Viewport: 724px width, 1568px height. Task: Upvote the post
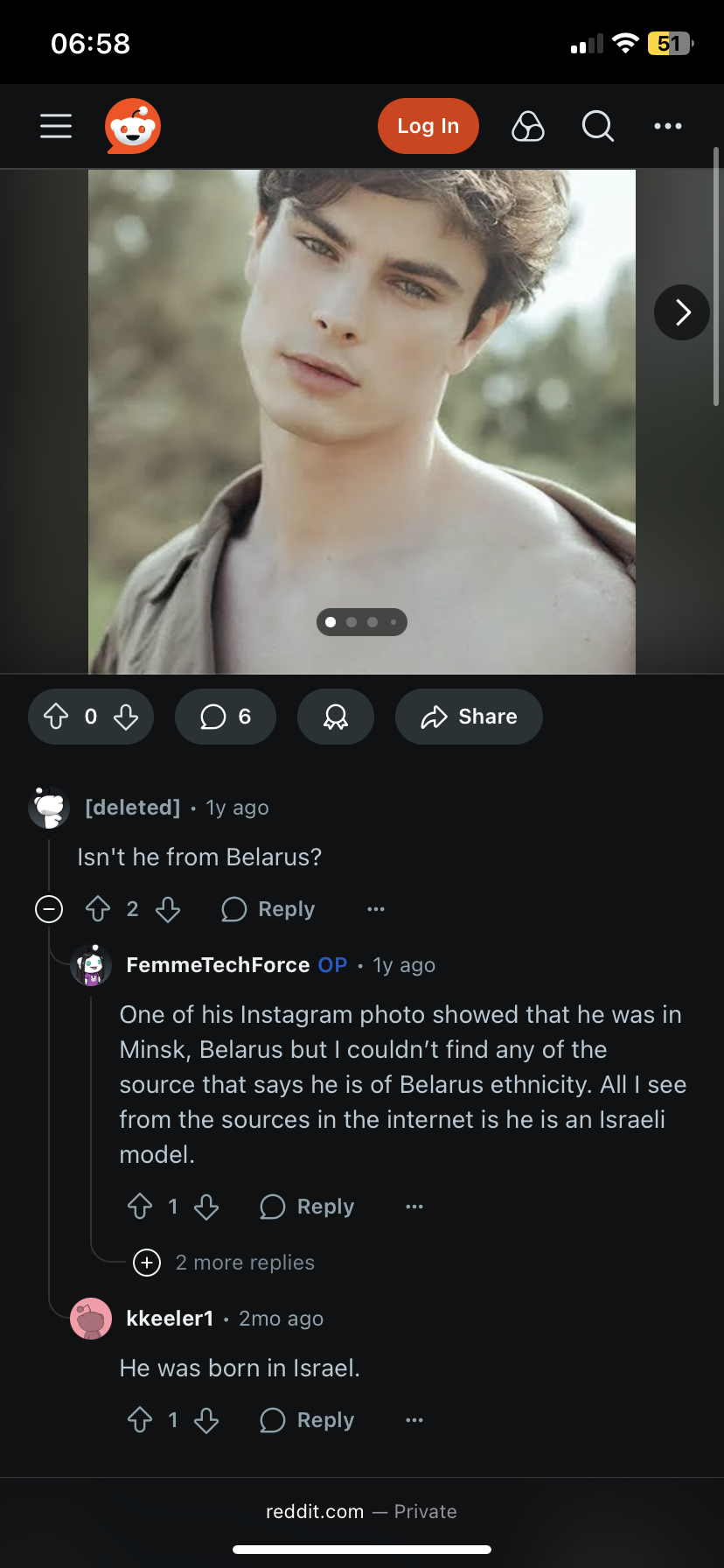tap(57, 717)
